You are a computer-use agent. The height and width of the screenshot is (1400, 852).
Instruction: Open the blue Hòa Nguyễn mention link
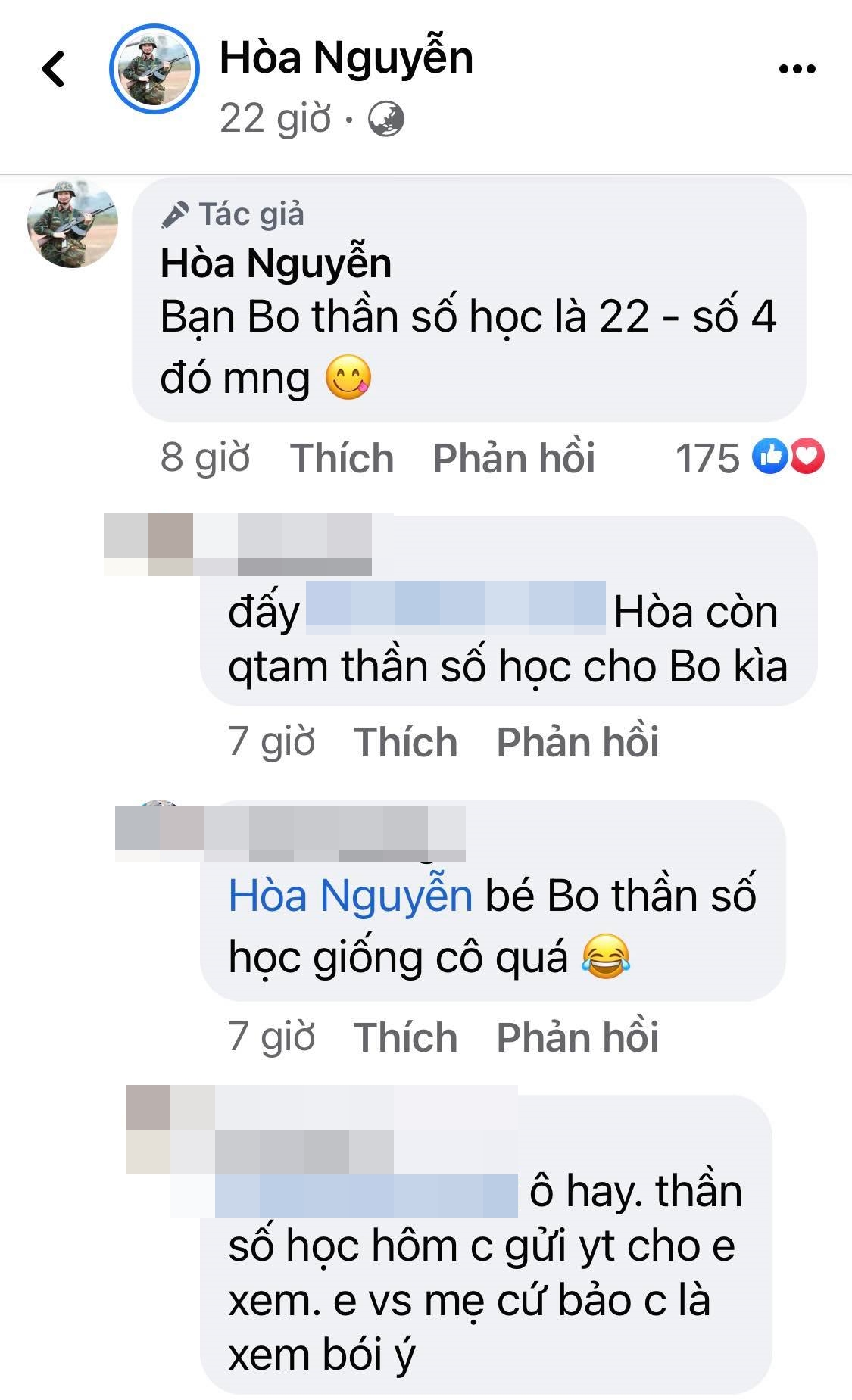(x=351, y=896)
